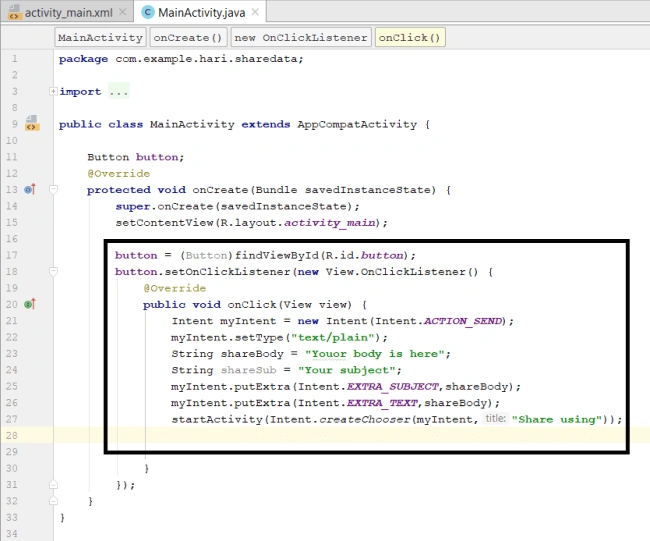Click the @Override annotation on line 19
This screenshot has height=541, width=650.
click(175, 288)
